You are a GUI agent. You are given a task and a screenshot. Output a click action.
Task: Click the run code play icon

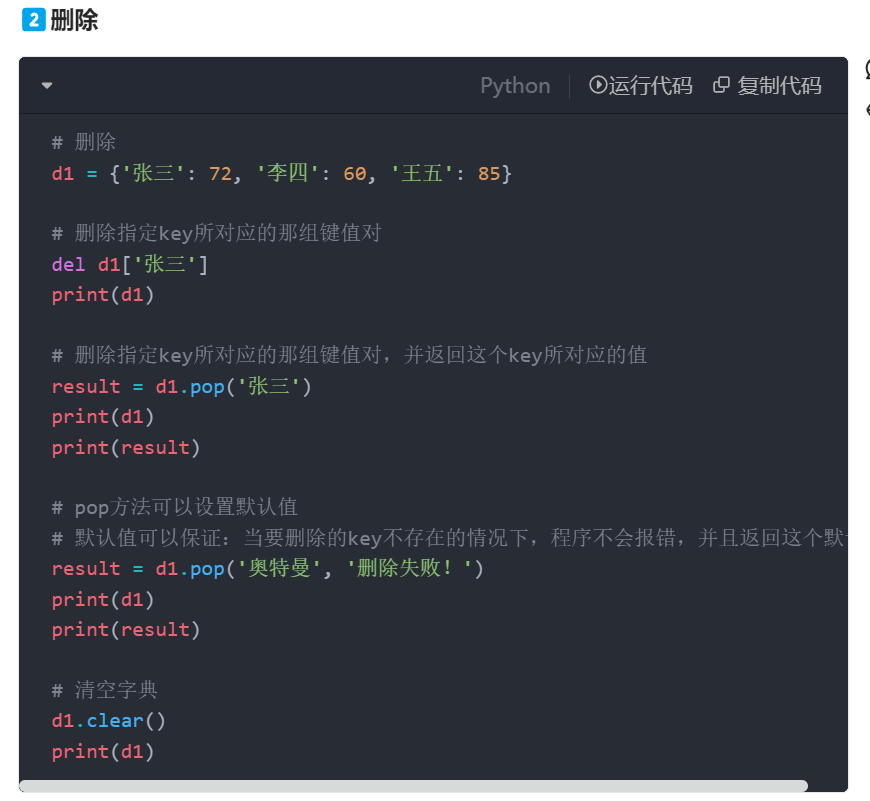pos(598,85)
